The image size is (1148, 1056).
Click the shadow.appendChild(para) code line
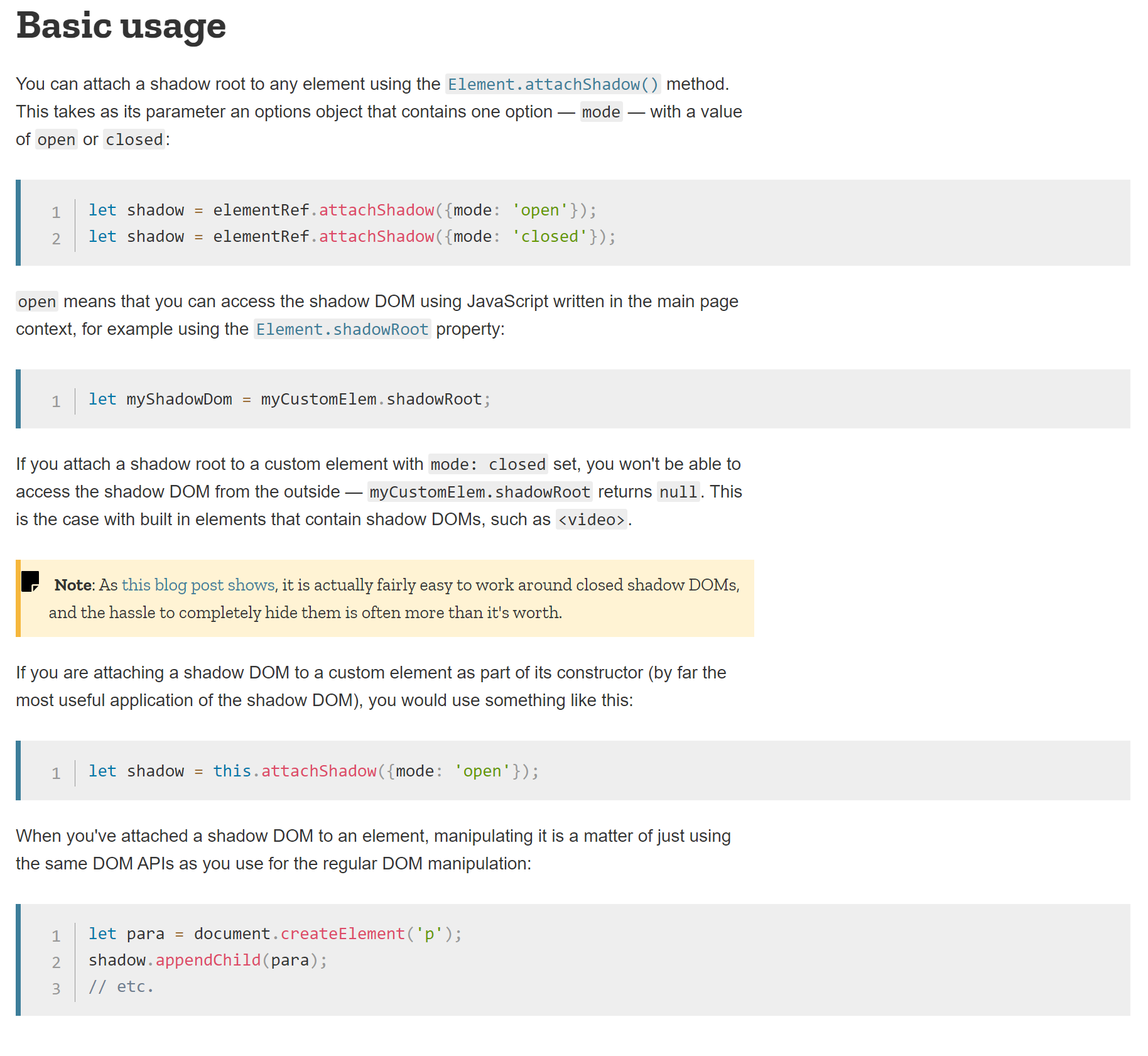pyautogui.click(x=208, y=960)
